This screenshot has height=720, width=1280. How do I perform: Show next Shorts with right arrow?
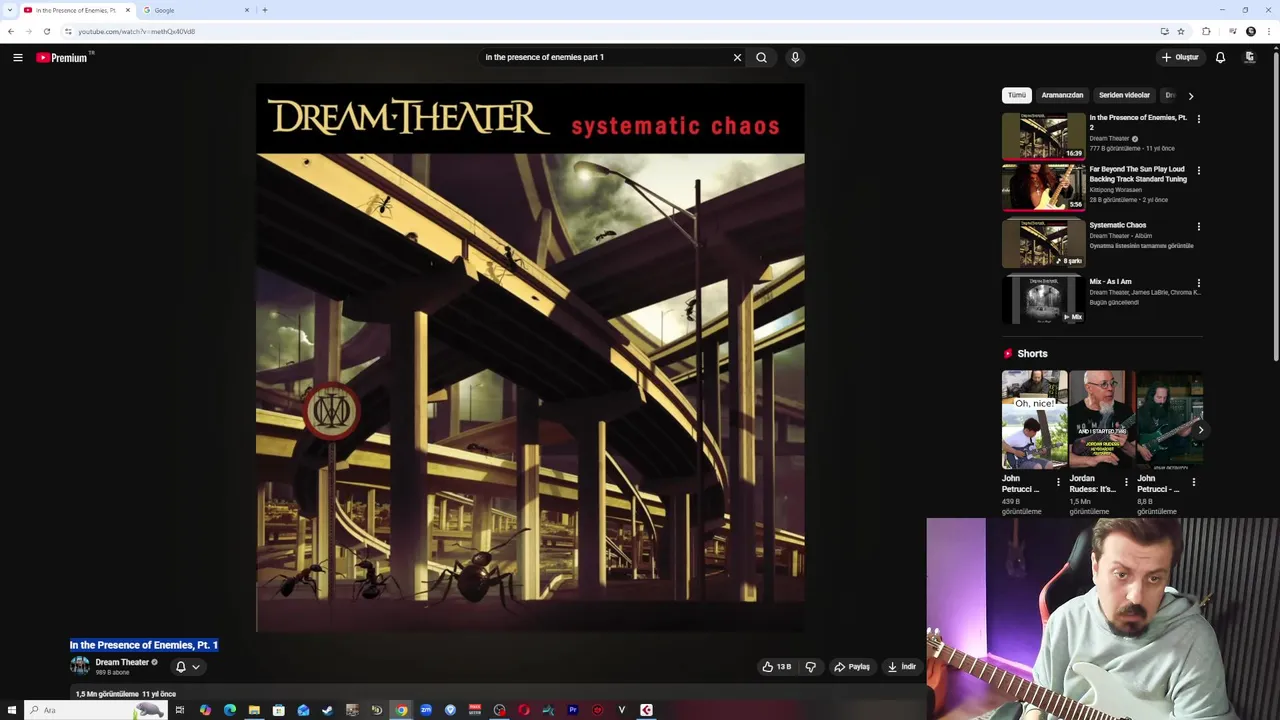pos(1200,430)
